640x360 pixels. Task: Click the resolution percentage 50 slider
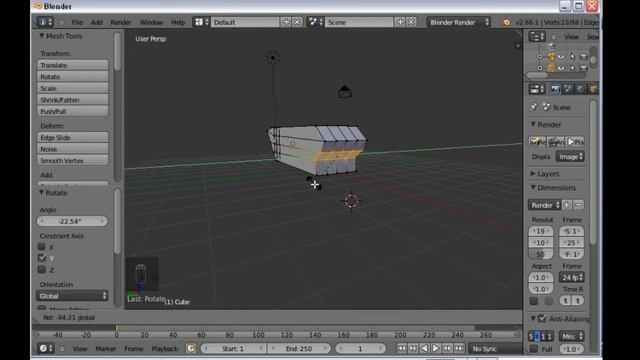541,254
